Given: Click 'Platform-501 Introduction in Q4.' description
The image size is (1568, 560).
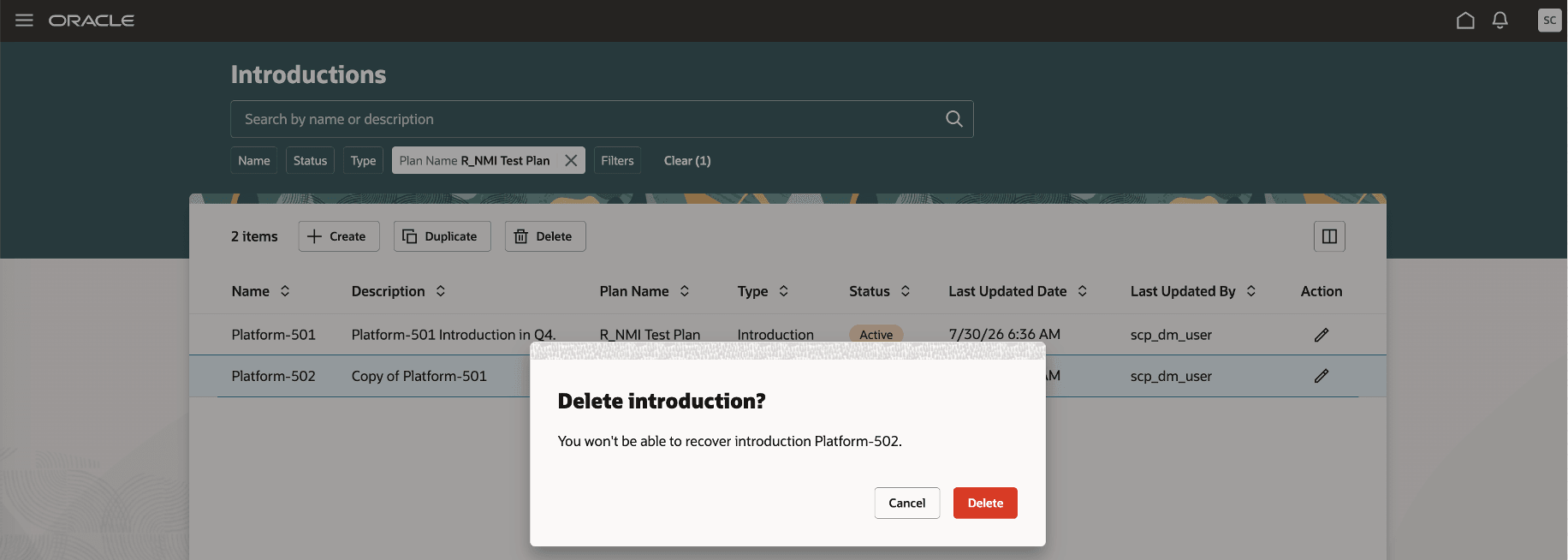Looking at the screenshot, I should [x=454, y=335].
